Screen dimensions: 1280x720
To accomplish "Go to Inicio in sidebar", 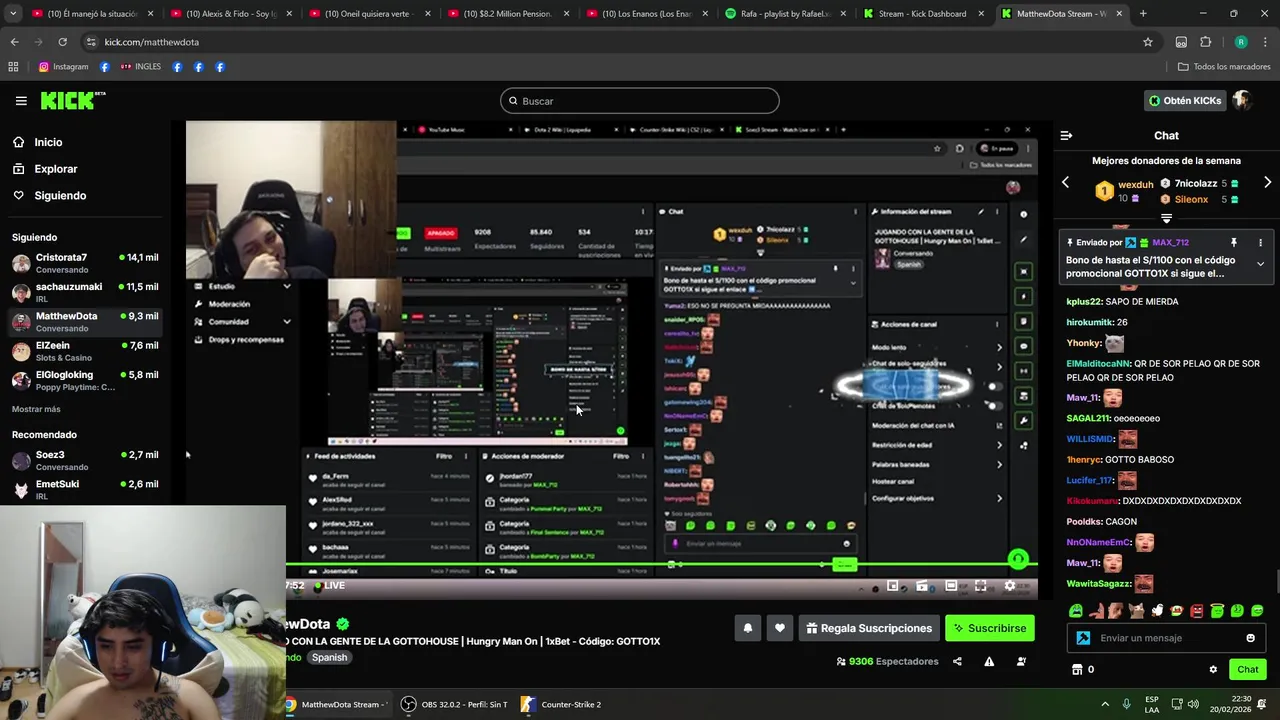I will click(x=48, y=142).
